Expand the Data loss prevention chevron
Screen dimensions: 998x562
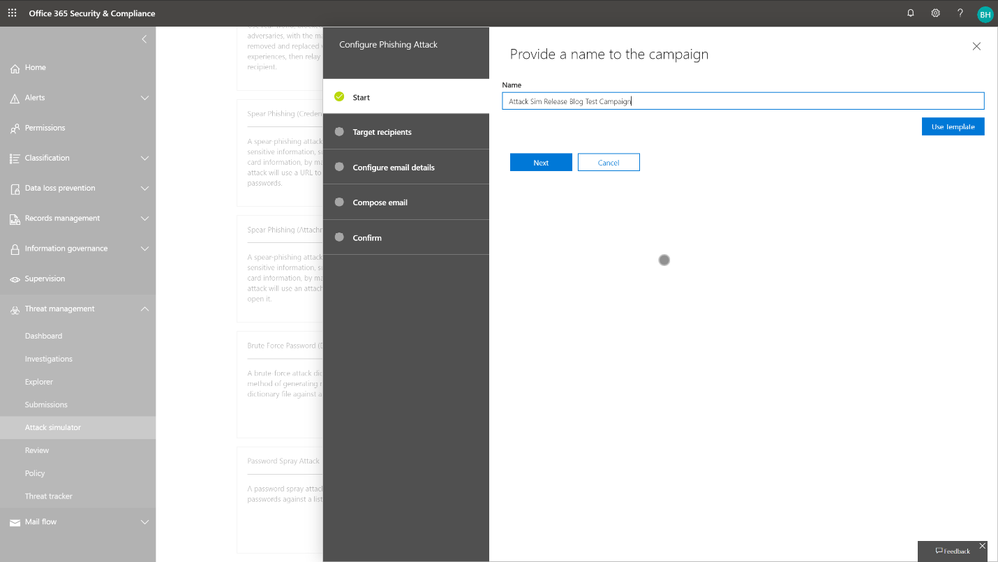point(144,188)
